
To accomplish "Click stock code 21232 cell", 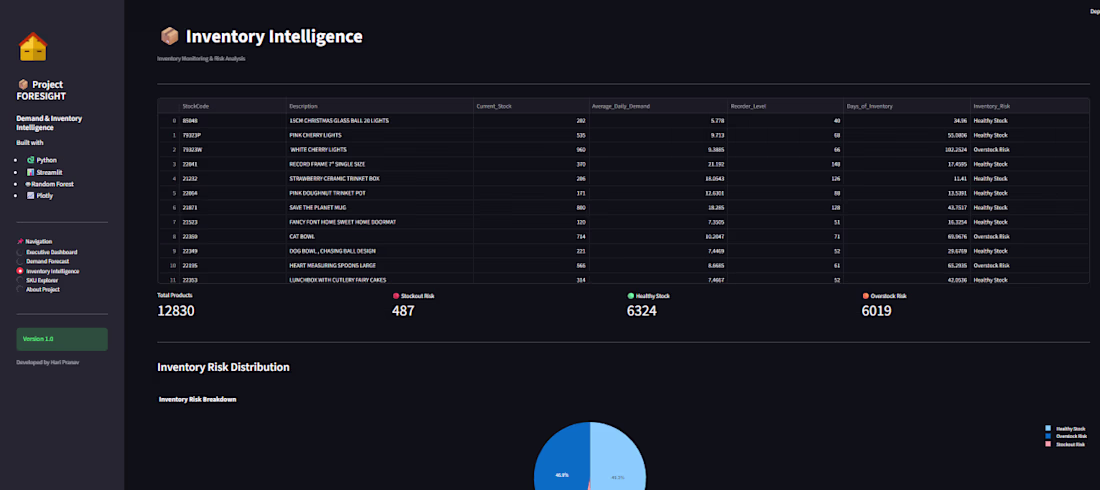I will (x=232, y=178).
